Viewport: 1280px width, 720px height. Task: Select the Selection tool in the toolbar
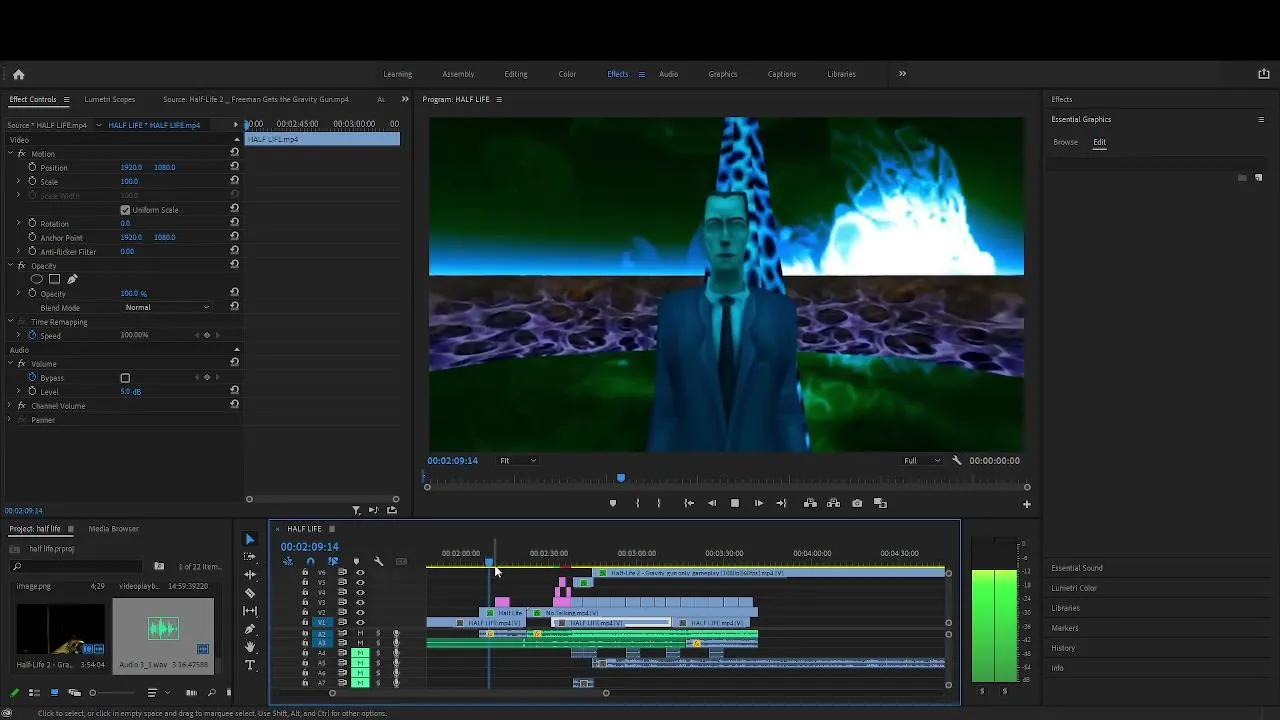(250, 539)
